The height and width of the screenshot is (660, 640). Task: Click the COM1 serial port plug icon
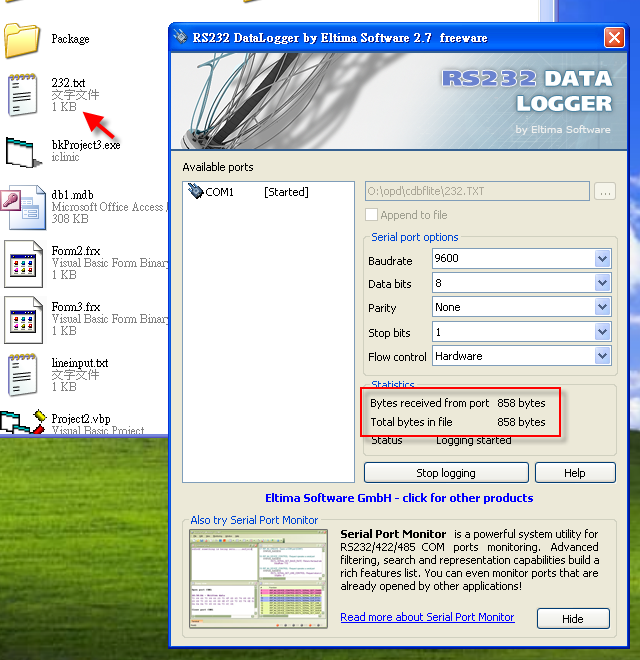(x=195, y=191)
